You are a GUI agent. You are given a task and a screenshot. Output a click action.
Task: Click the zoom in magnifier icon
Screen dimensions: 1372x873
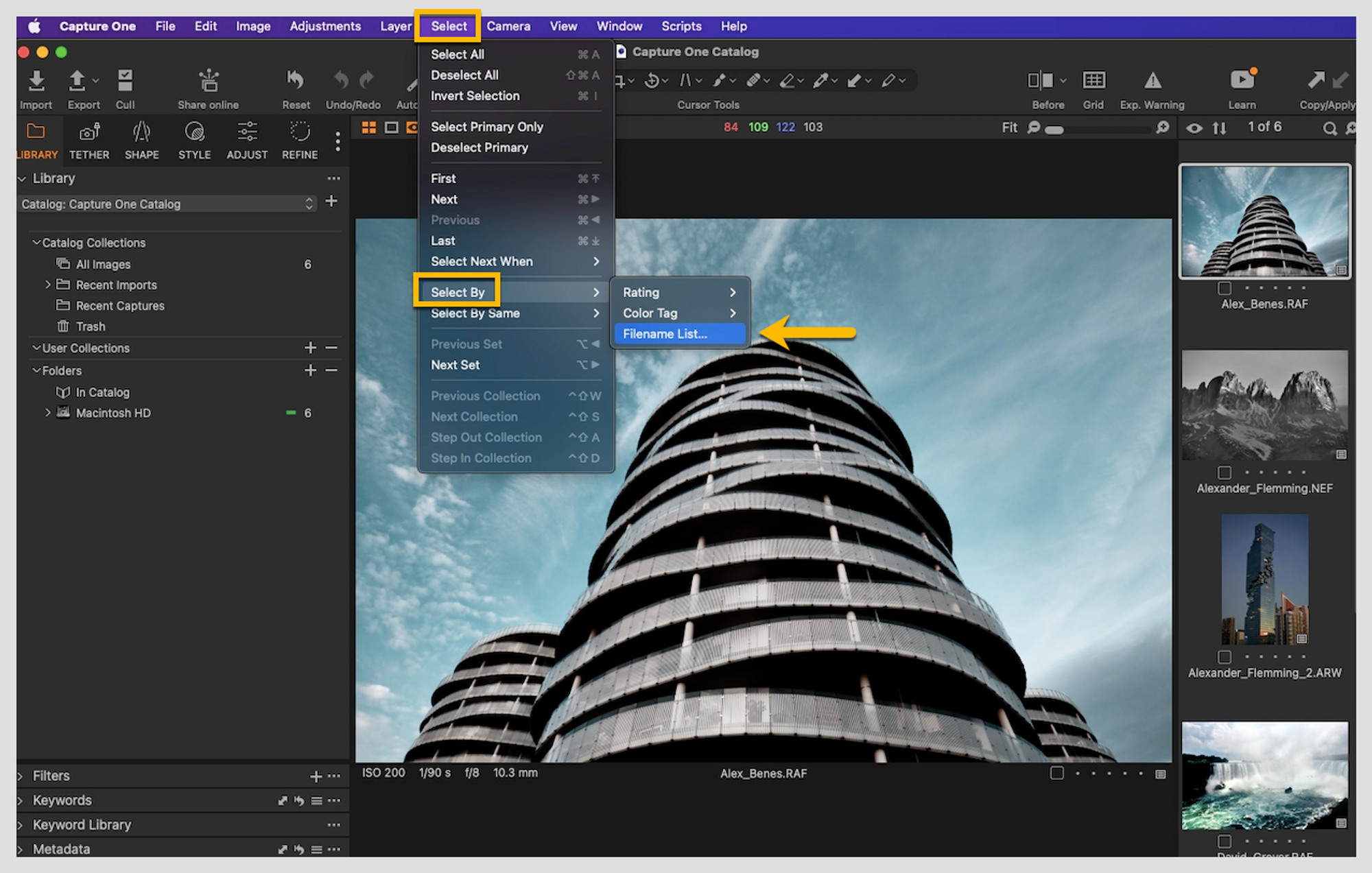click(1162, 128)
